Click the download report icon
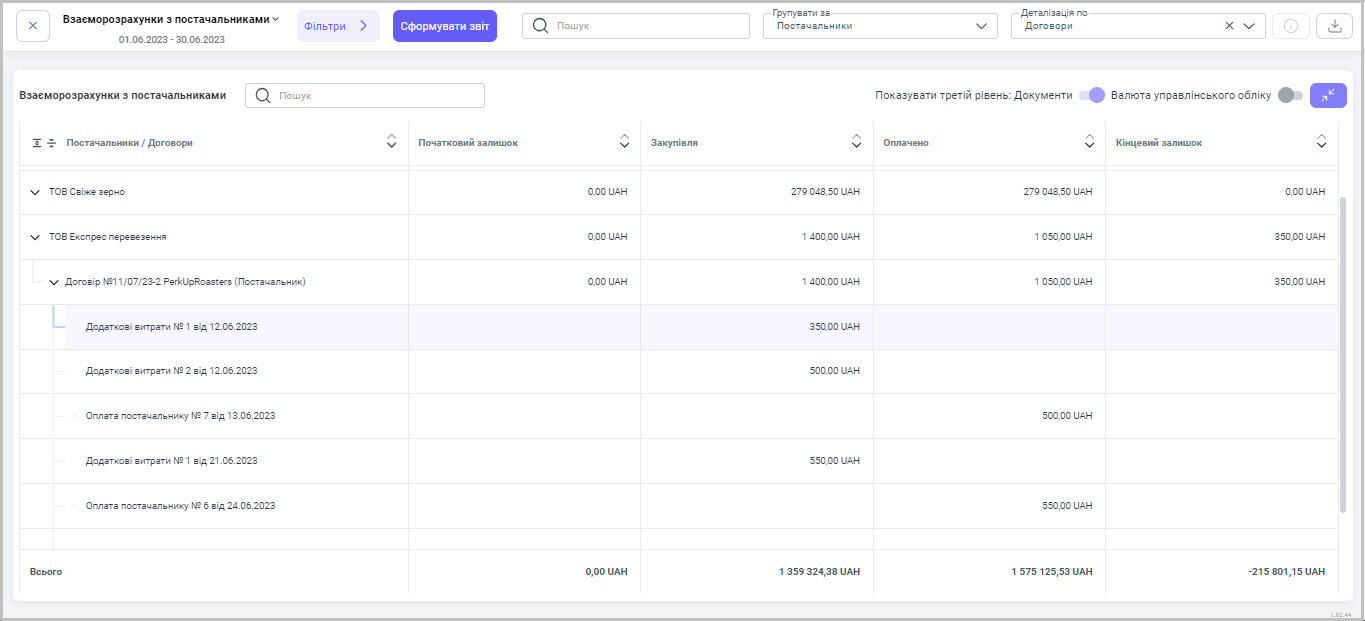The height and width of the screenshot is (621, 1365). pos(1333,26)
